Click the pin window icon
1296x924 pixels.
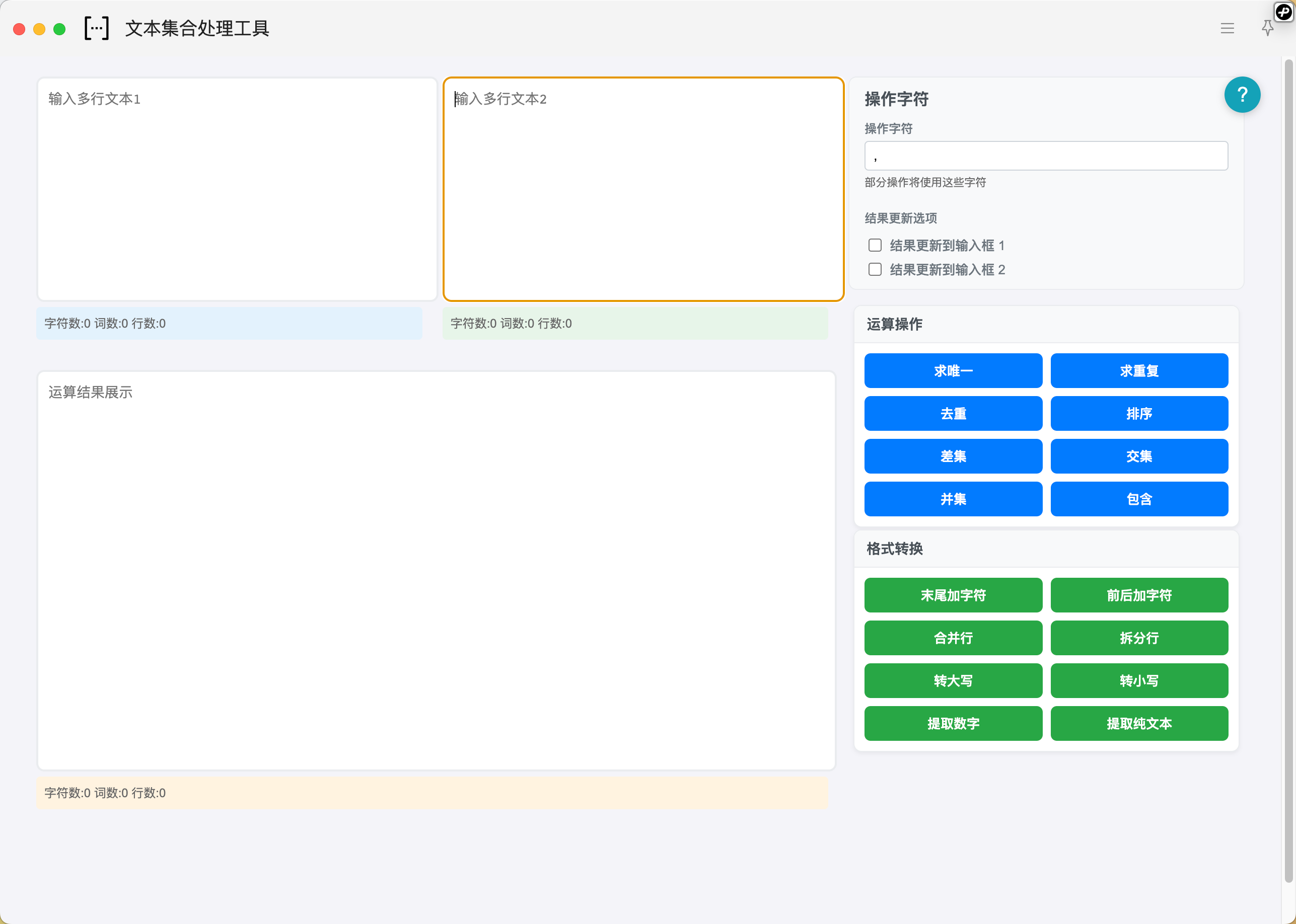[1267, 29]
